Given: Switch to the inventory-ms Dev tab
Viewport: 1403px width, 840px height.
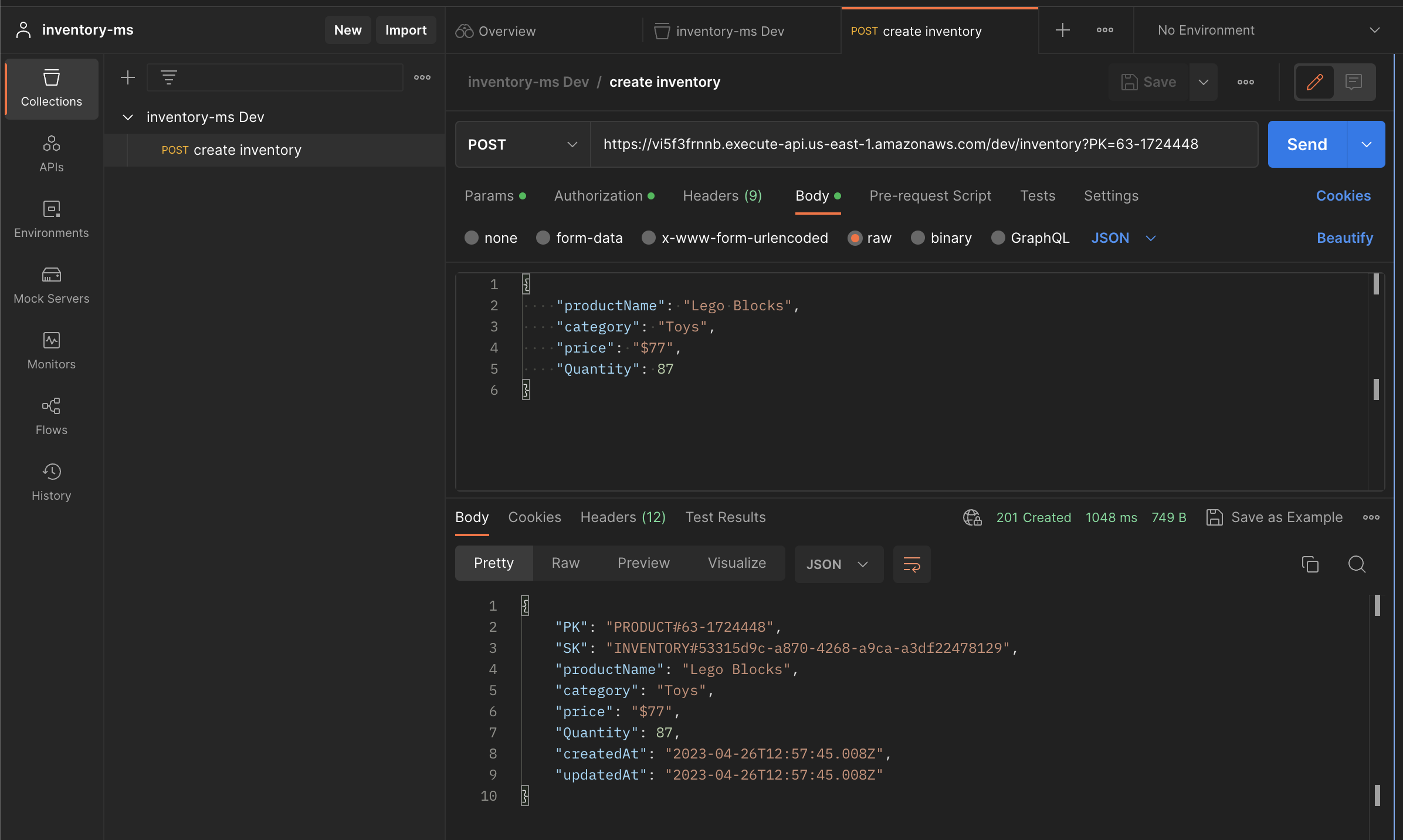Looking at the screenshot, I should click(719, 31).
